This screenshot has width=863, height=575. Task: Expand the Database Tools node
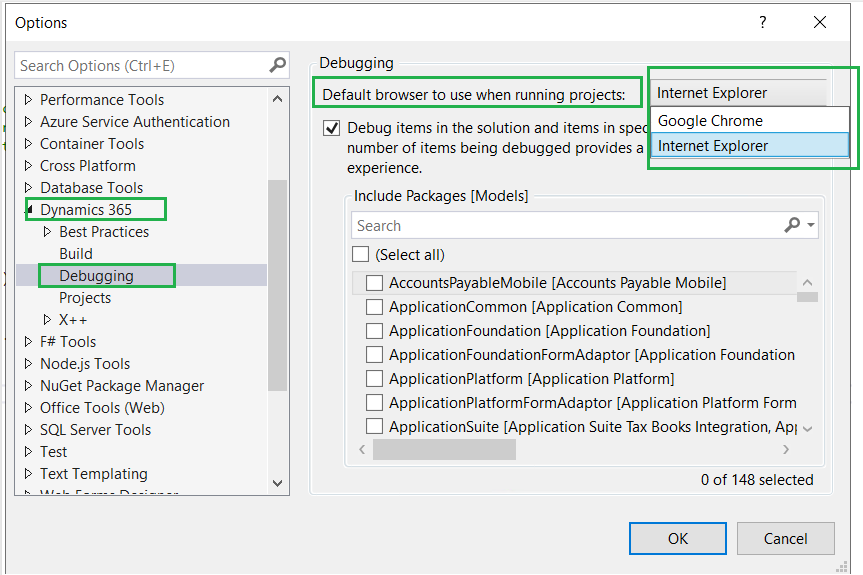(x=29, y=188)
